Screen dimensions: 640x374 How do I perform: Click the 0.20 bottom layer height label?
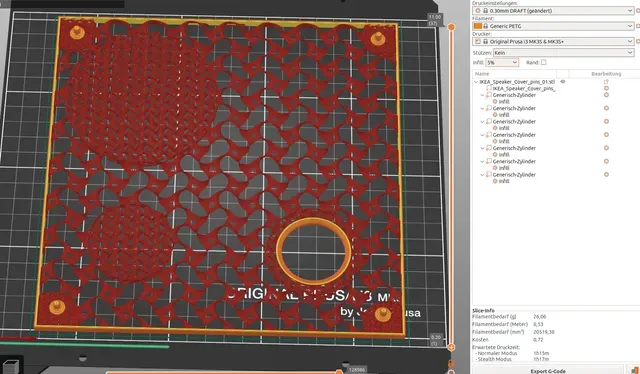click(x=436, y=340)
